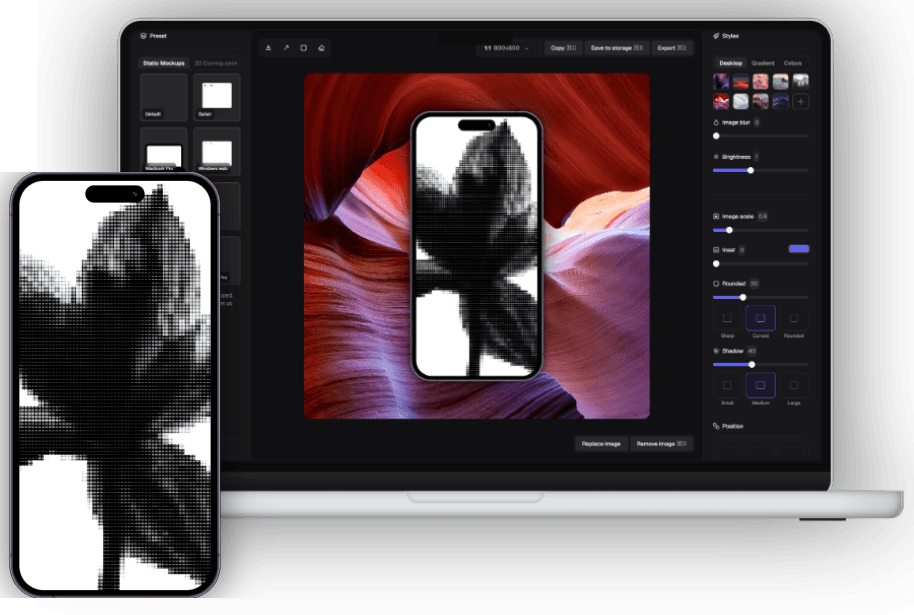Select the eraser tool in canvas toolbar
This screenshot has height=615, width=914.
321,48
